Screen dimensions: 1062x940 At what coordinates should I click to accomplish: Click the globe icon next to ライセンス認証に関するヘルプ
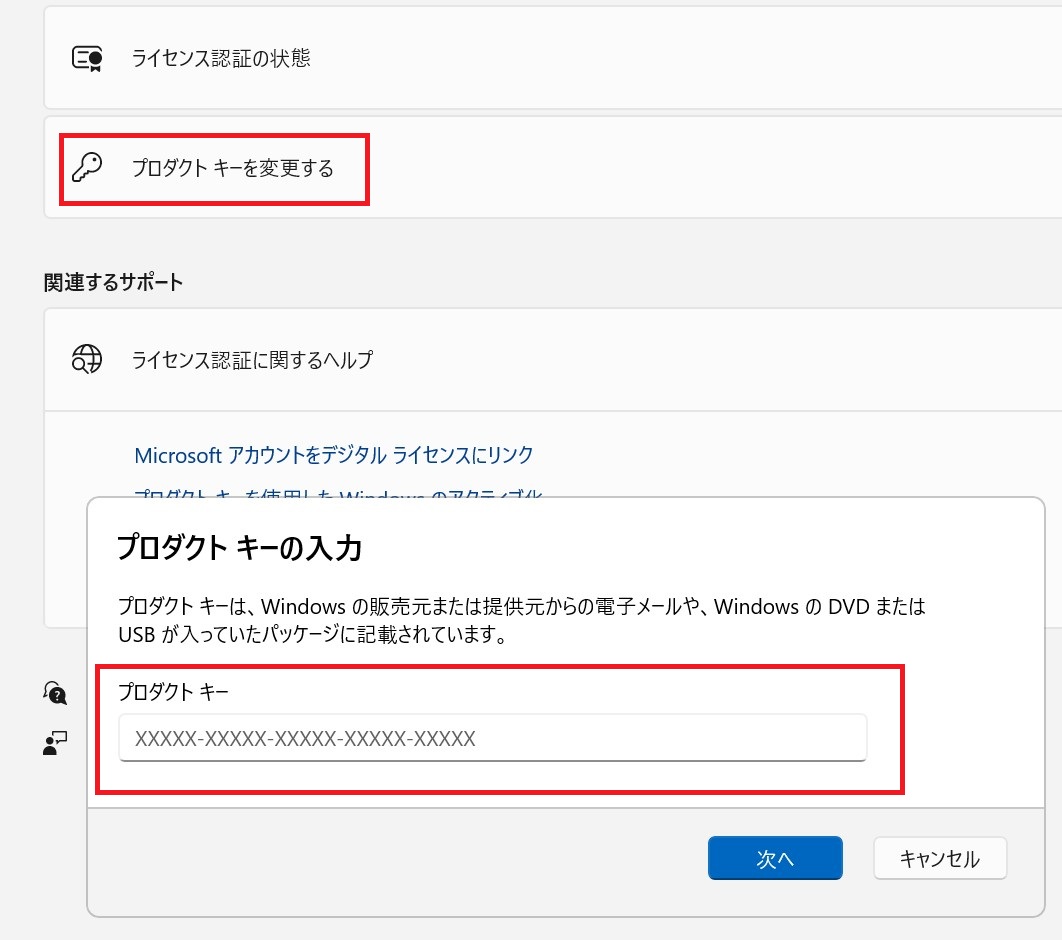point(87,359)
